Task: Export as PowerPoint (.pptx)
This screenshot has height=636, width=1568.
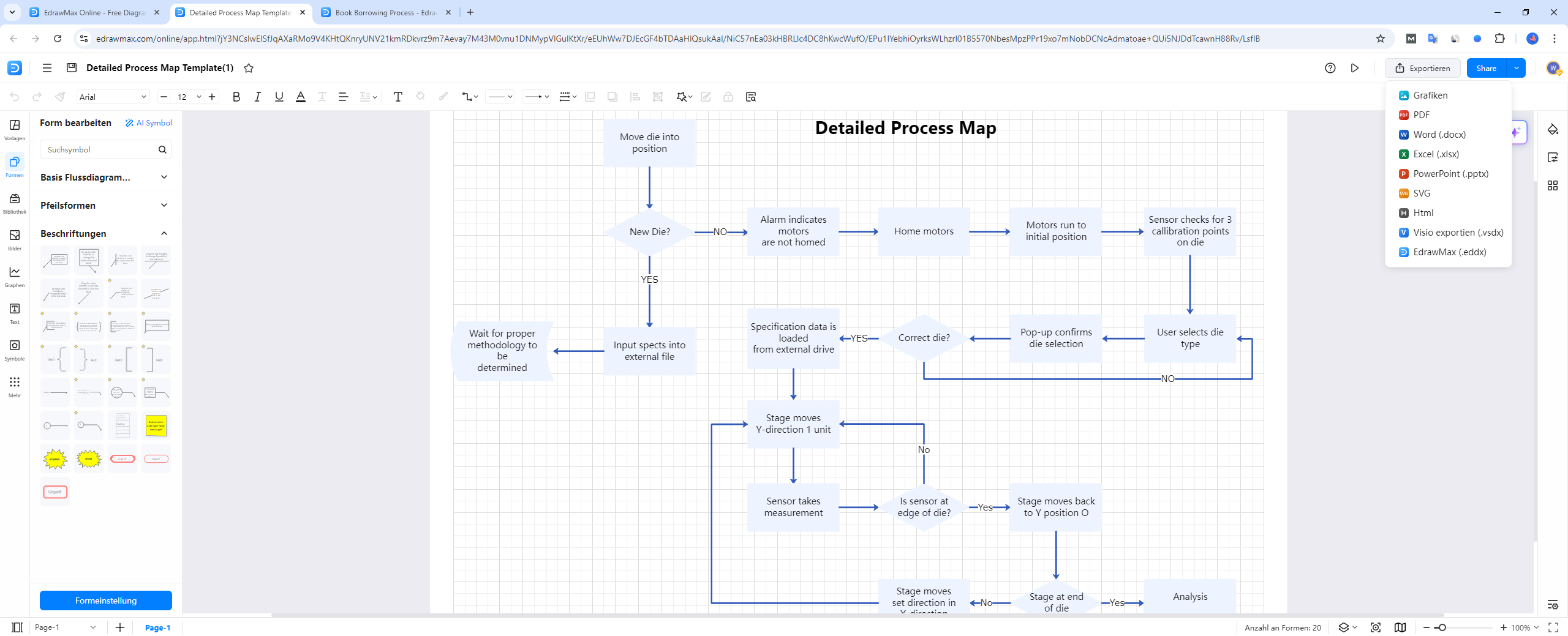Action: pos(1448,174)
